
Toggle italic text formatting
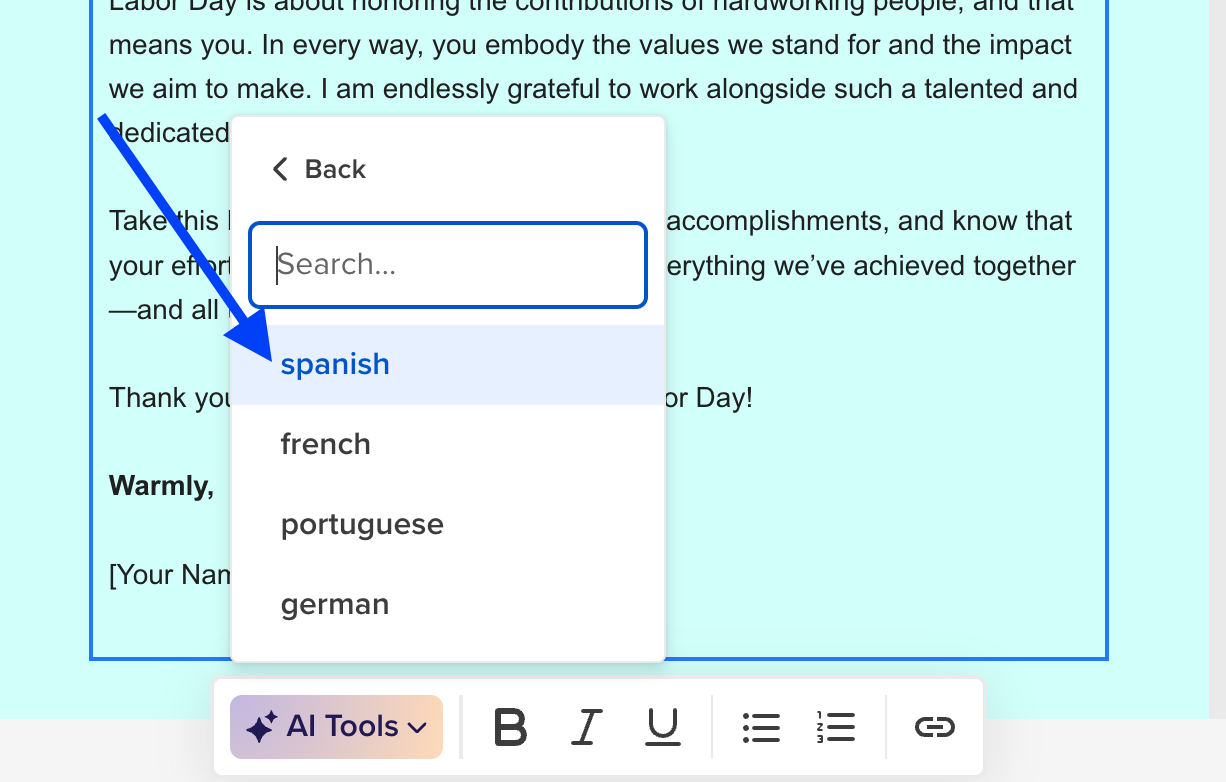587,727
